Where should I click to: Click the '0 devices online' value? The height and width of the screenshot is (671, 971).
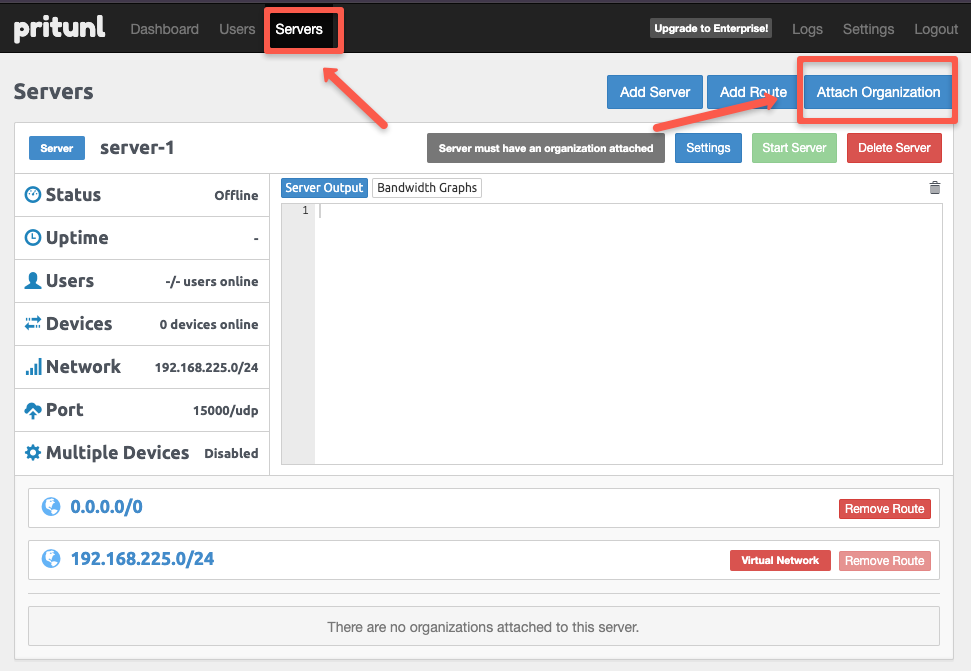tap(209, 324)
